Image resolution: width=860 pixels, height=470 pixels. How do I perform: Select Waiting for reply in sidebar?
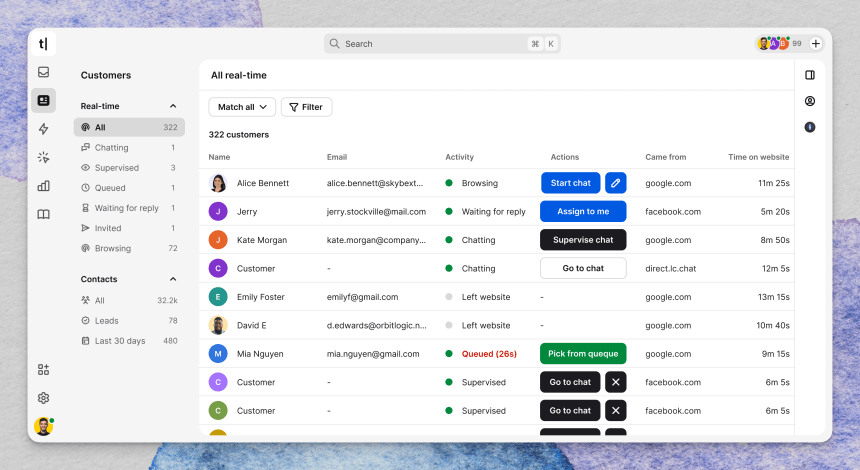[x=129, y=208]
